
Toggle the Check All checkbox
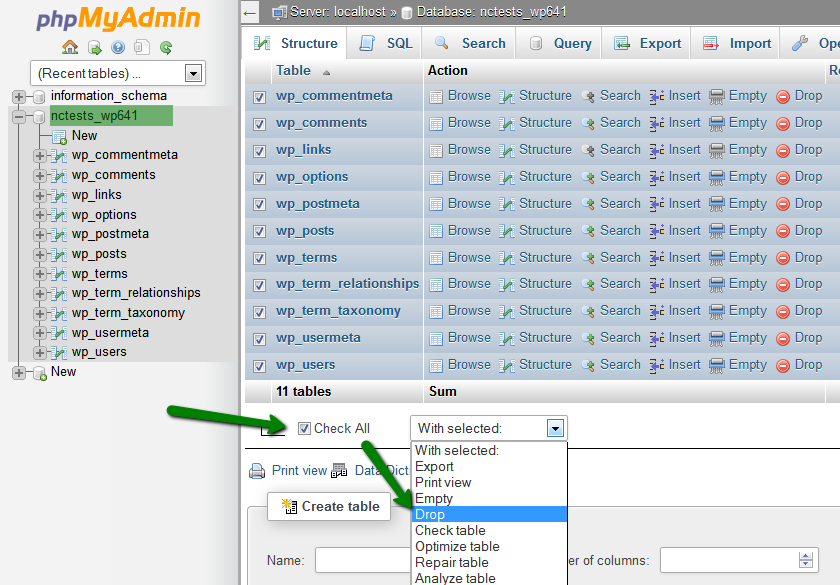point(304,428)
